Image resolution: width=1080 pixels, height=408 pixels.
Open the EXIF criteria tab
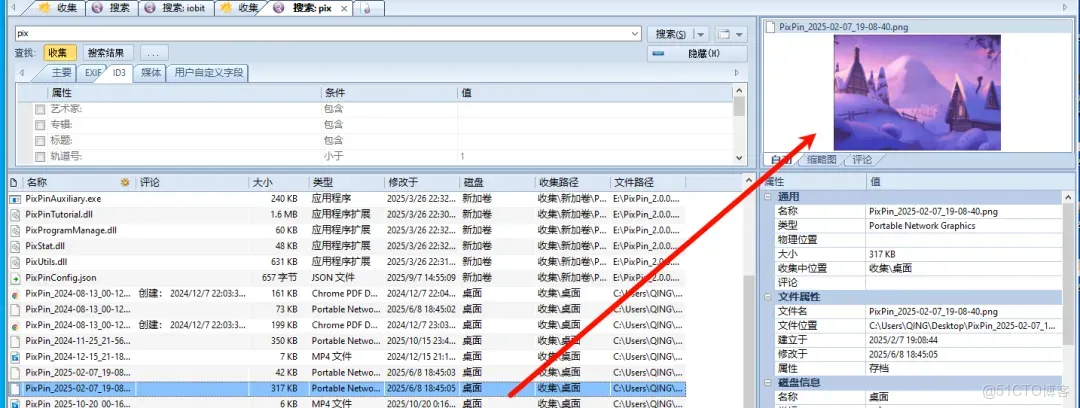[92, 72]
